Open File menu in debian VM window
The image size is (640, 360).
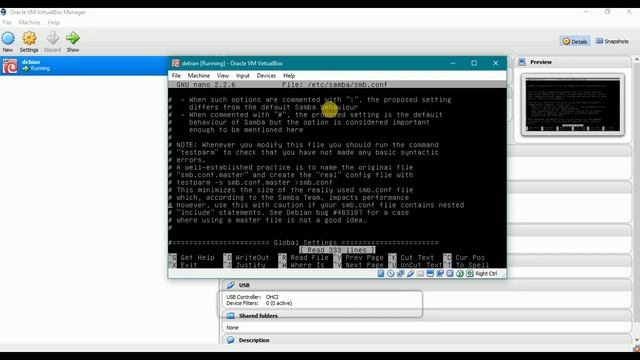pos(176,76)
